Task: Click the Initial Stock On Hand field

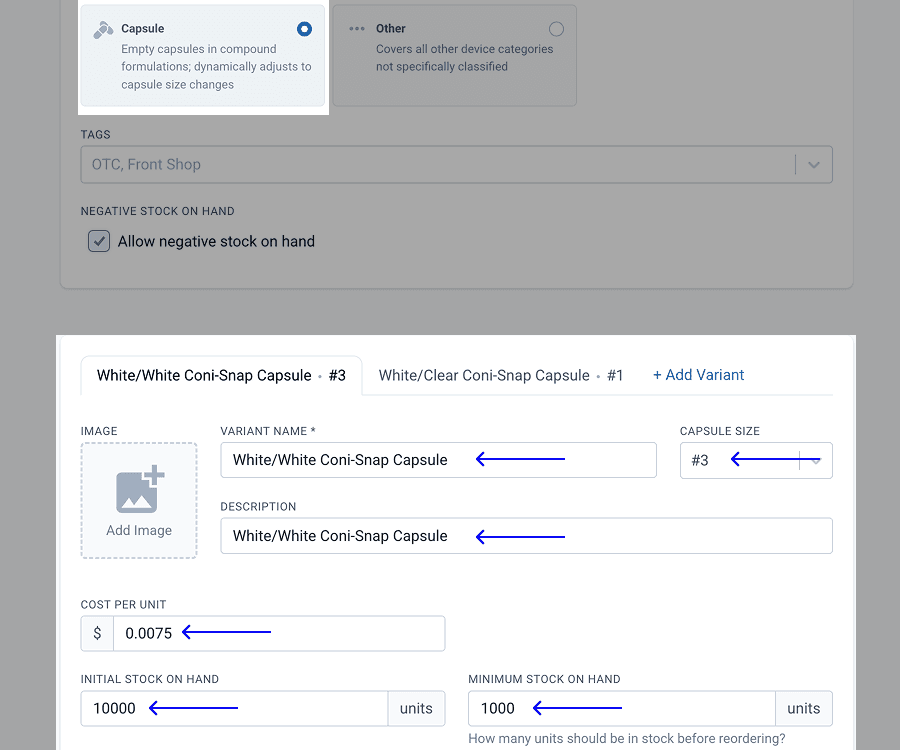Action: click(x=234, y=709)
